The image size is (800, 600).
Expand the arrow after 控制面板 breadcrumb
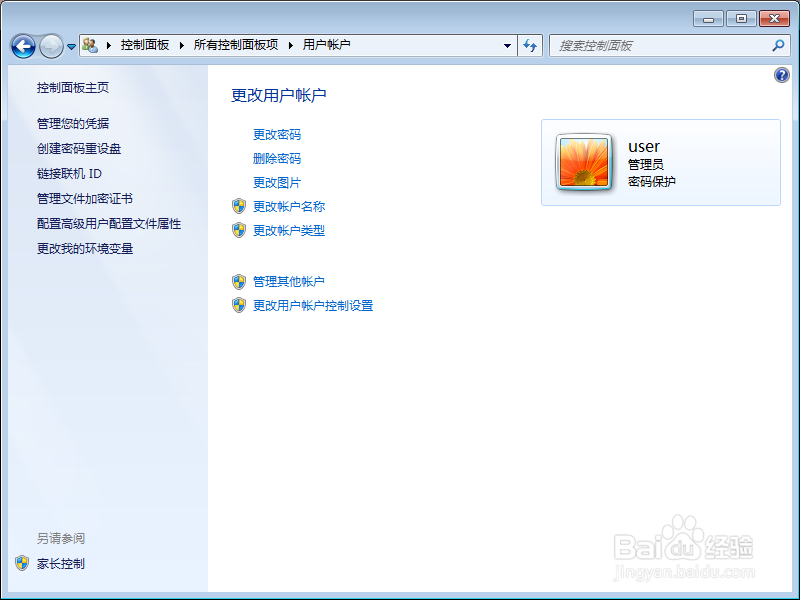click(x=181, y=45)
